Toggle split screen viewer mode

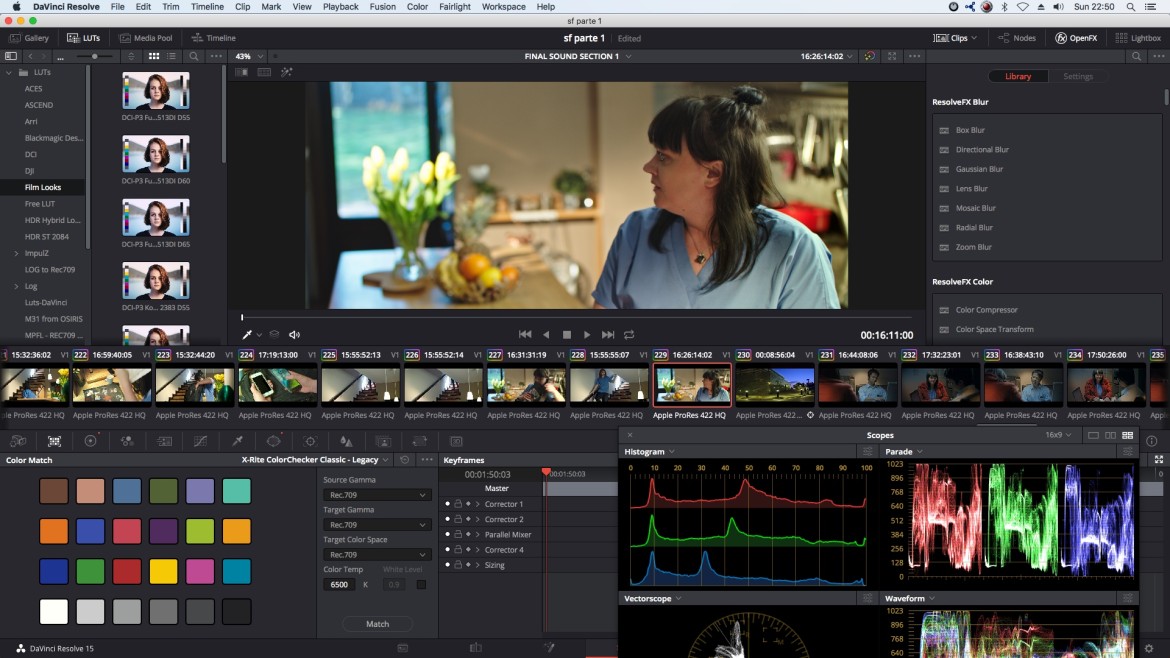tap(264, 72)
